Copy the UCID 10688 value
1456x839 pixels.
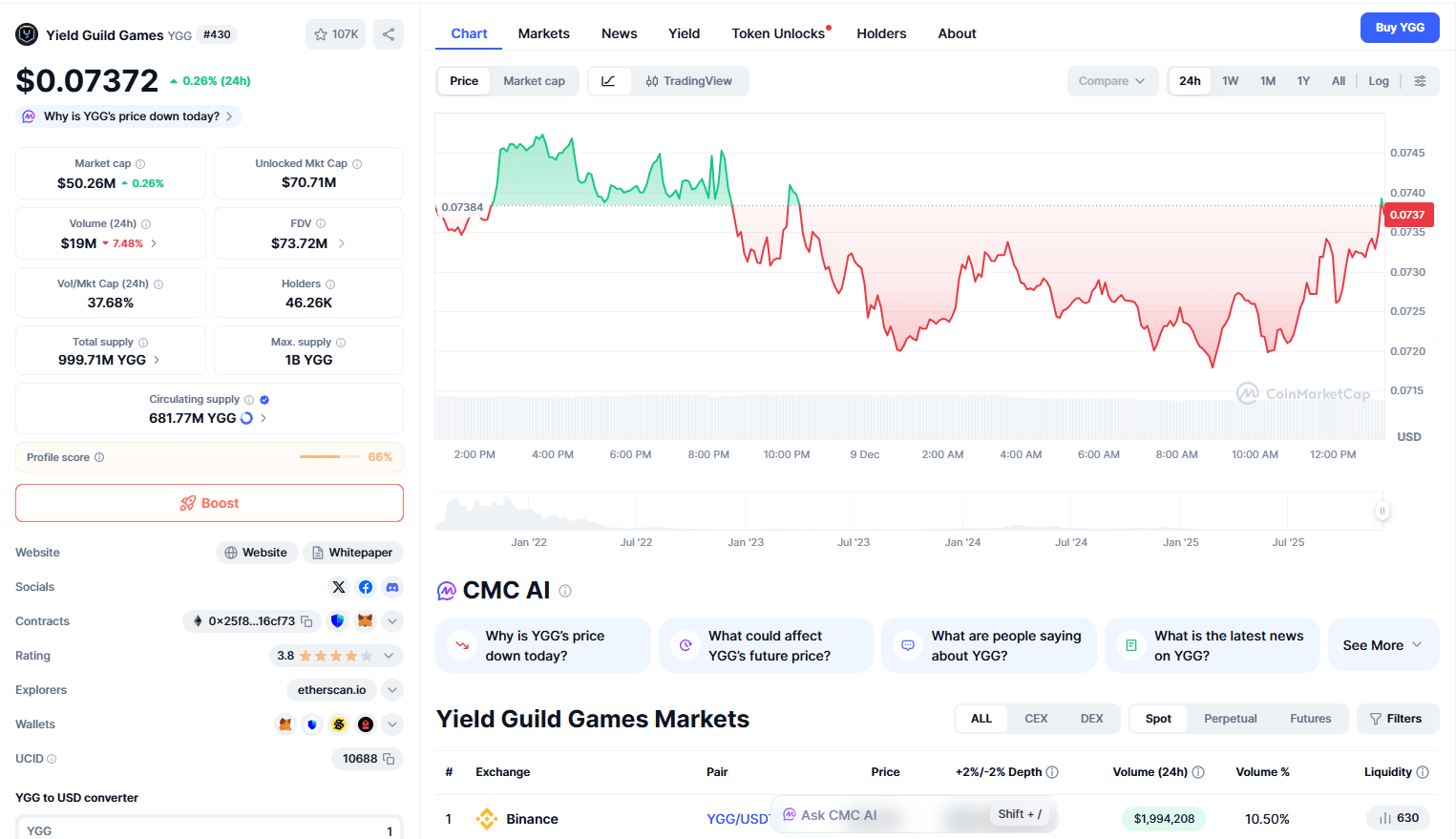(x=389, y=759)
